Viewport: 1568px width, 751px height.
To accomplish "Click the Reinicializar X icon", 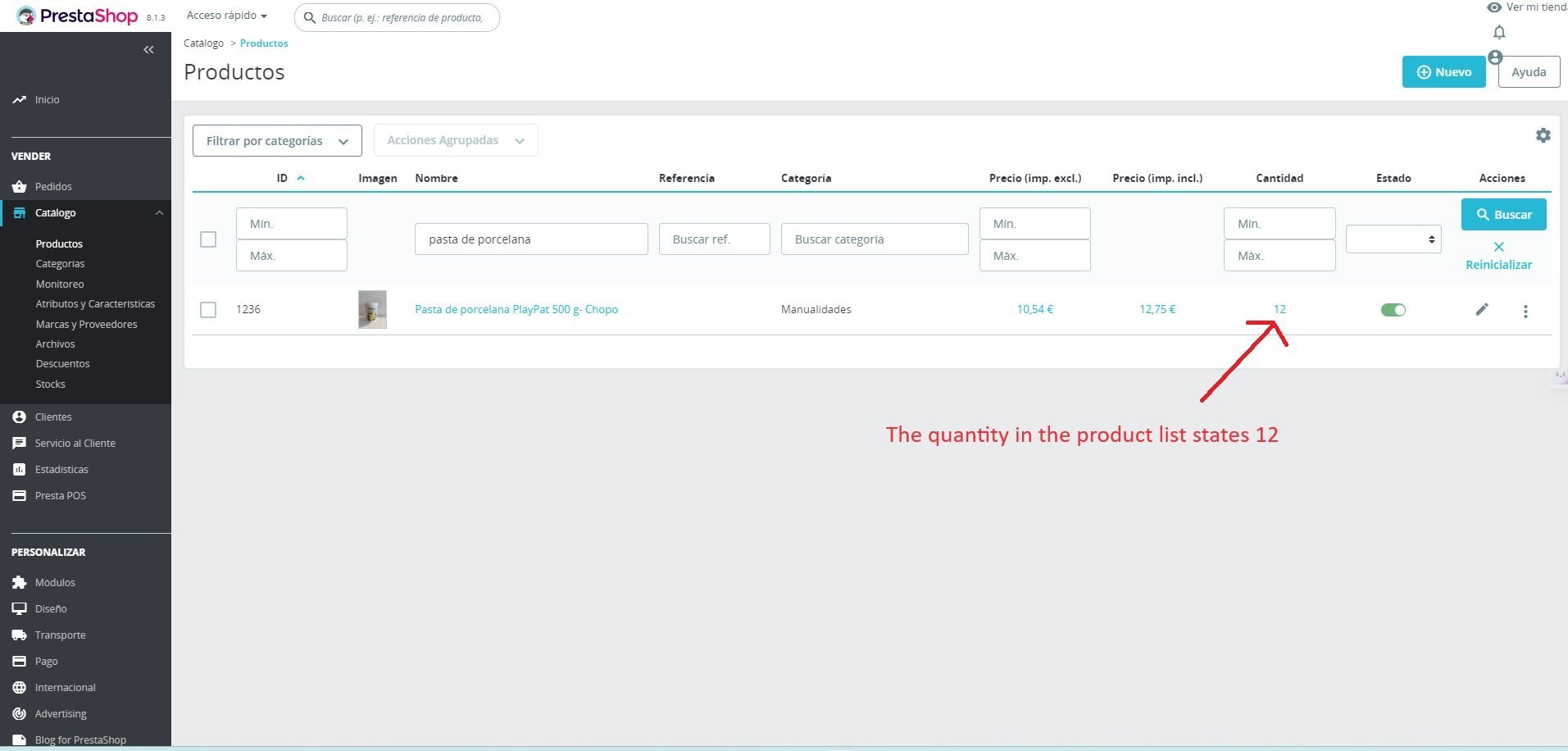I will coord(1498,247).
